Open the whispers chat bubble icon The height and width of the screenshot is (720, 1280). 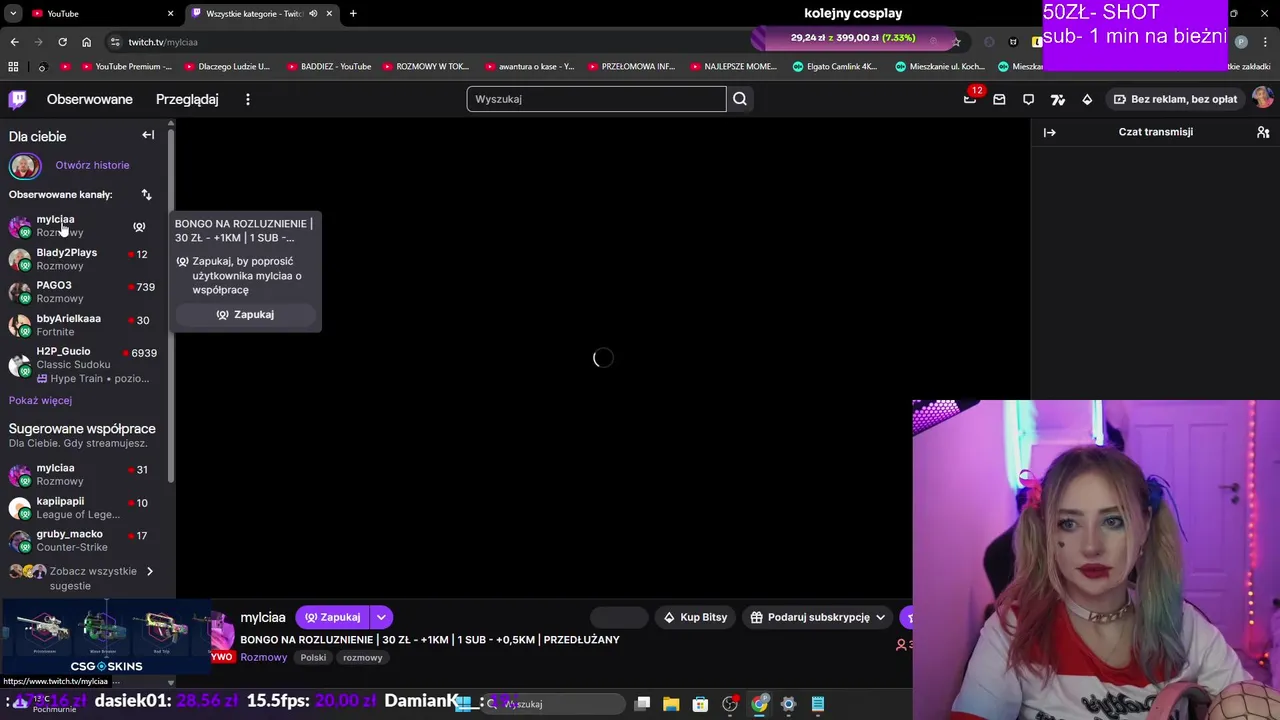point(1028,99)
